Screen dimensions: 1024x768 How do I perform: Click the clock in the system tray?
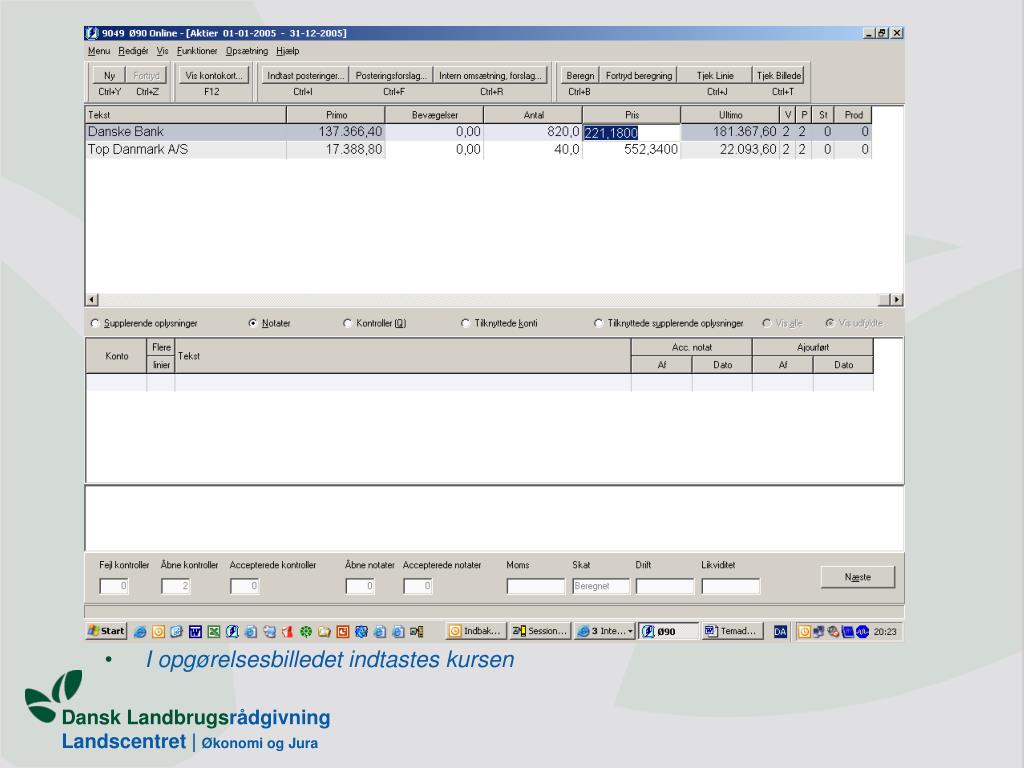885,632
